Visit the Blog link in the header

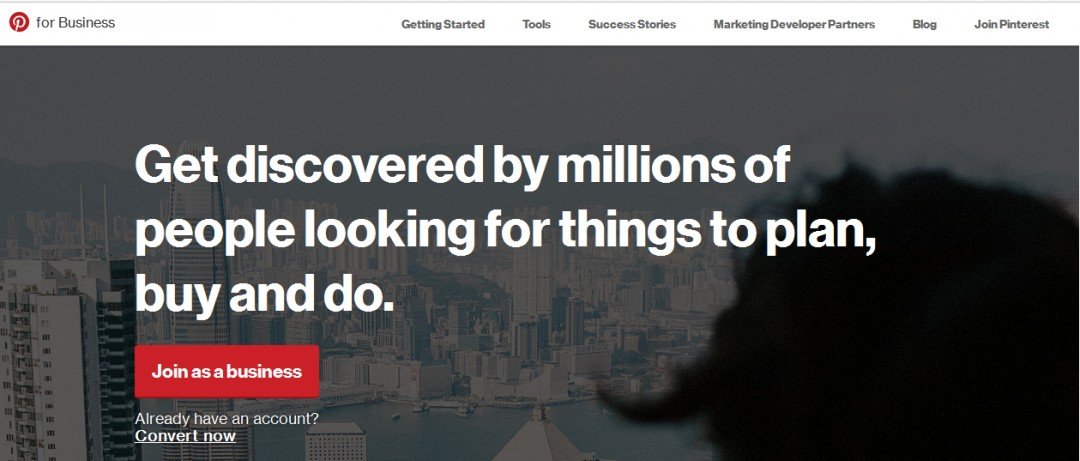point(924,24)
